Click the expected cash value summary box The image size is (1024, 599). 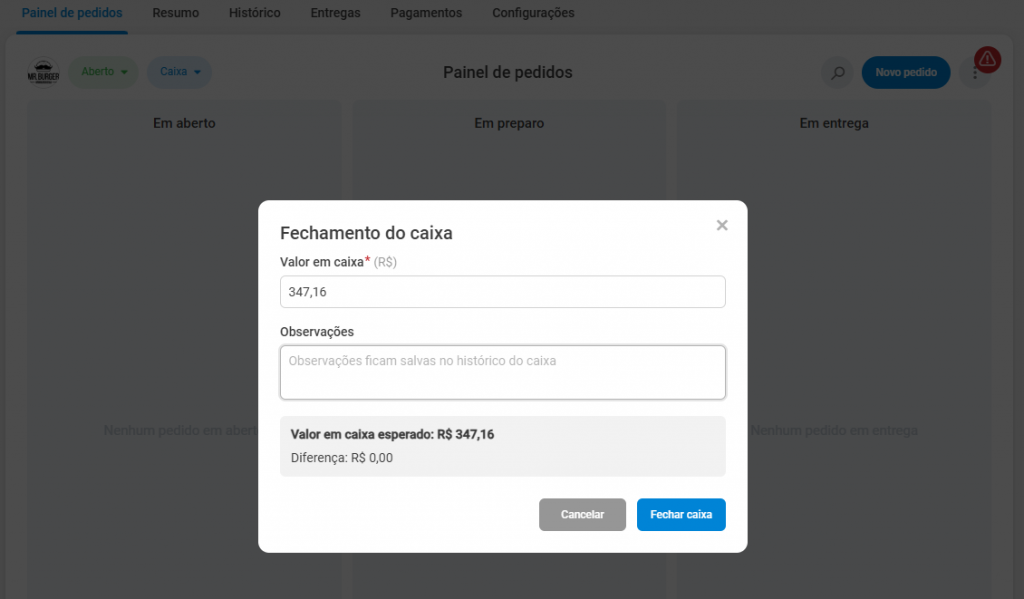coord(502,446)
